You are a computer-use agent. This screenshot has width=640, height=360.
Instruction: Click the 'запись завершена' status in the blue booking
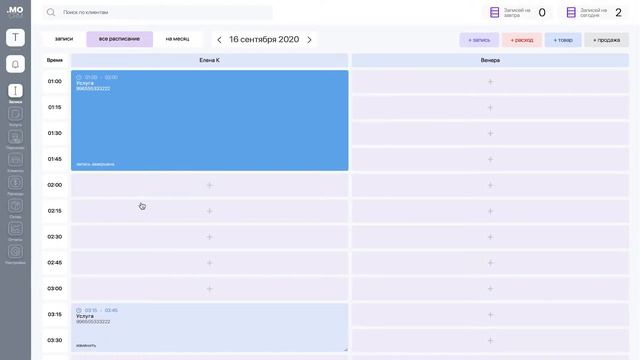click(x=95, y=164)
